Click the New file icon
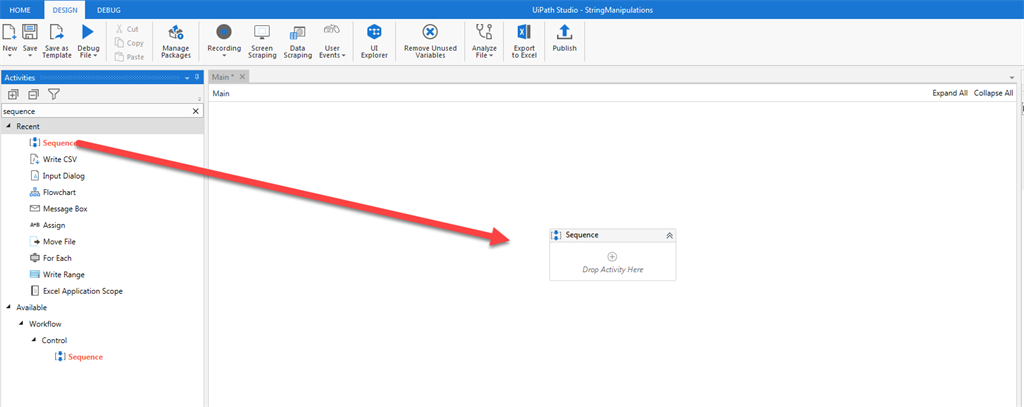 (9, 32)
